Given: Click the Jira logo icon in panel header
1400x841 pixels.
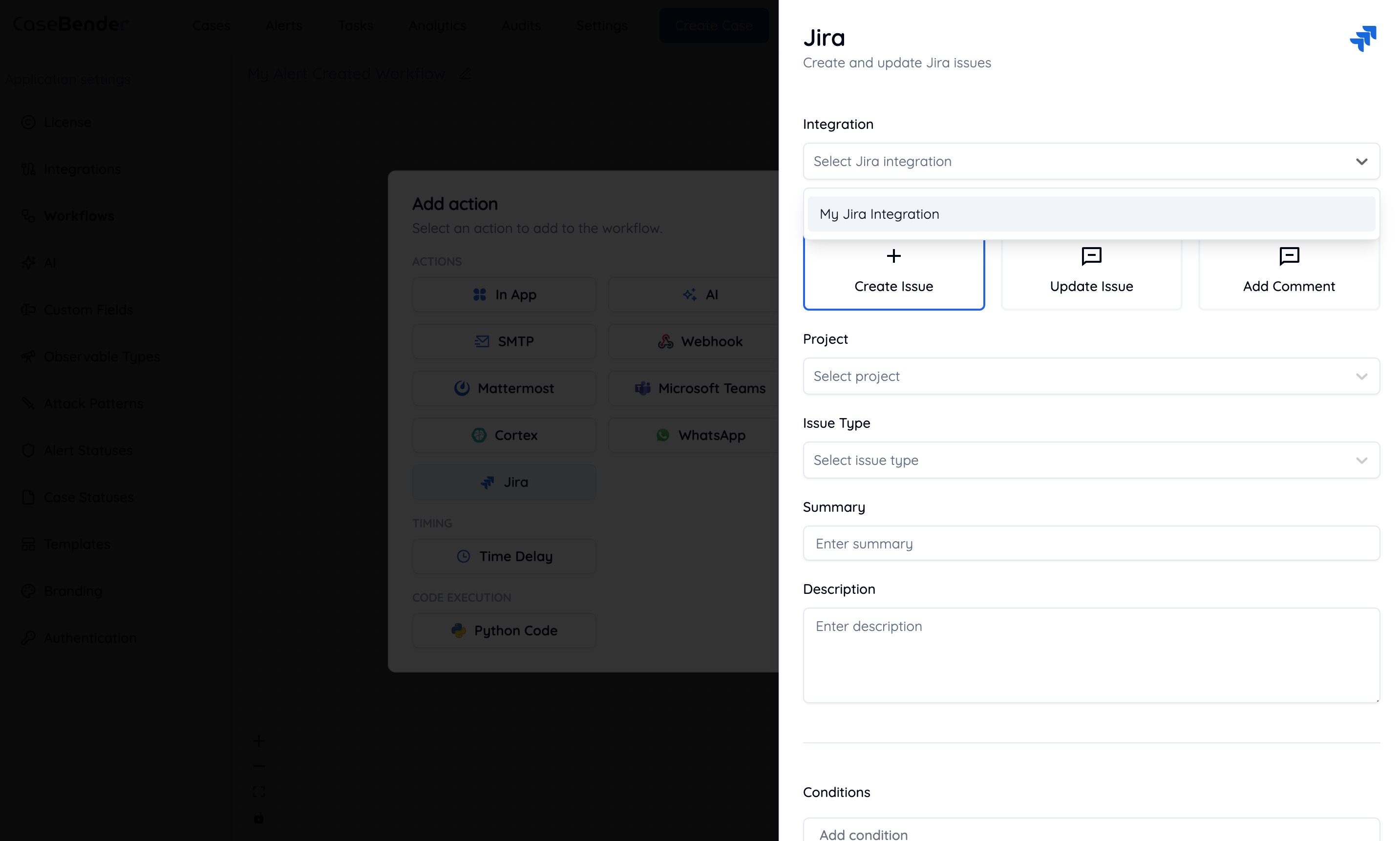Looking at the screenshot, I should click(1362, 39).
